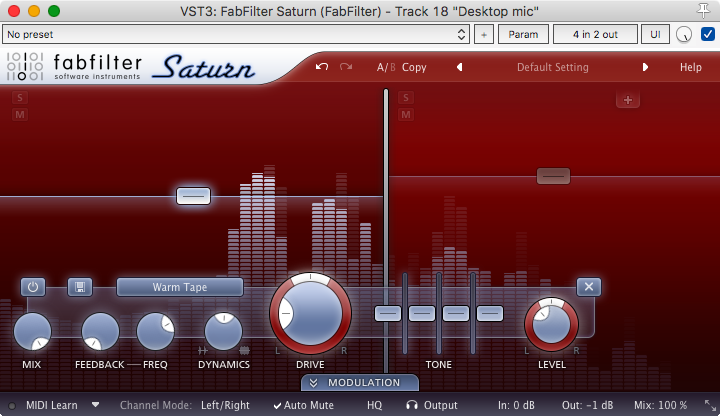Mute the right band with its M button

406,114
